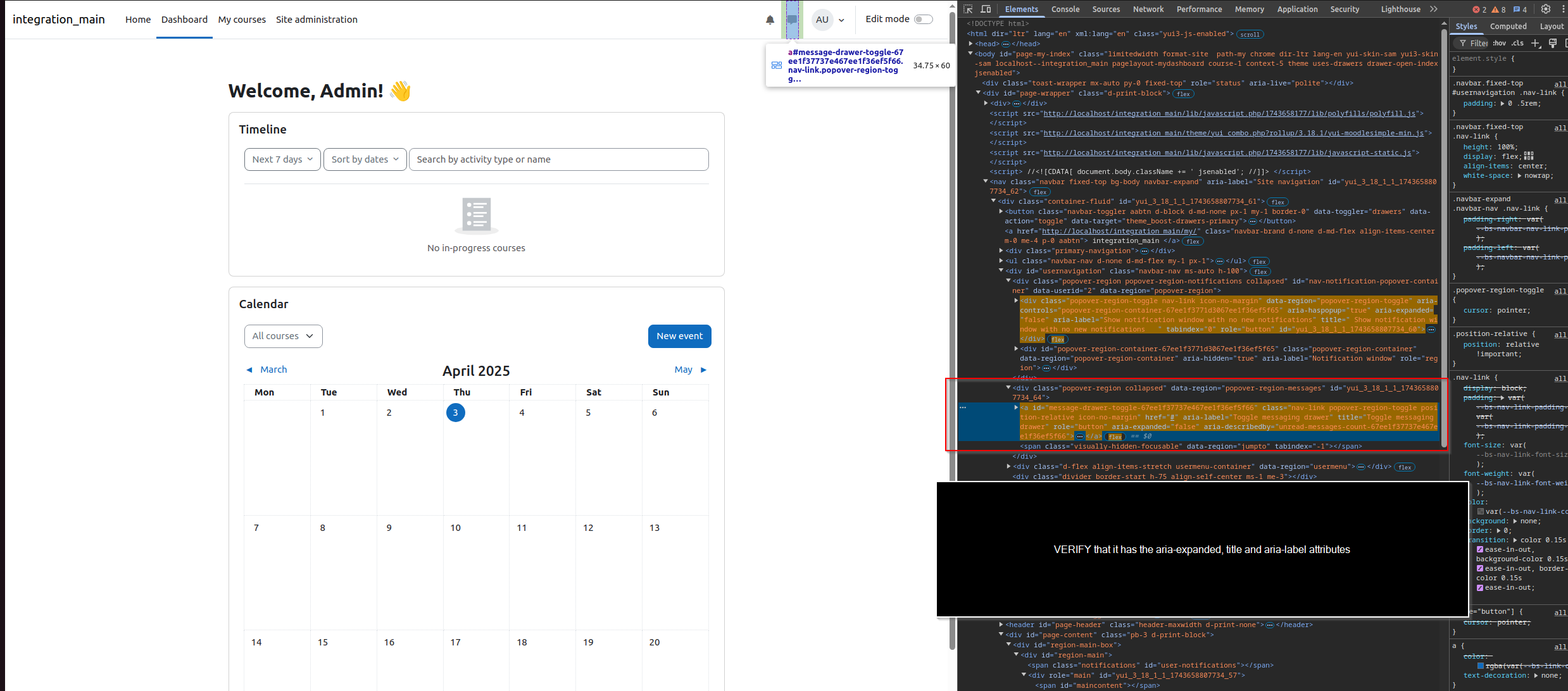Open the Layout pane tab
This screenshot has height=691, width=1568.
(x=1552, y=26)
